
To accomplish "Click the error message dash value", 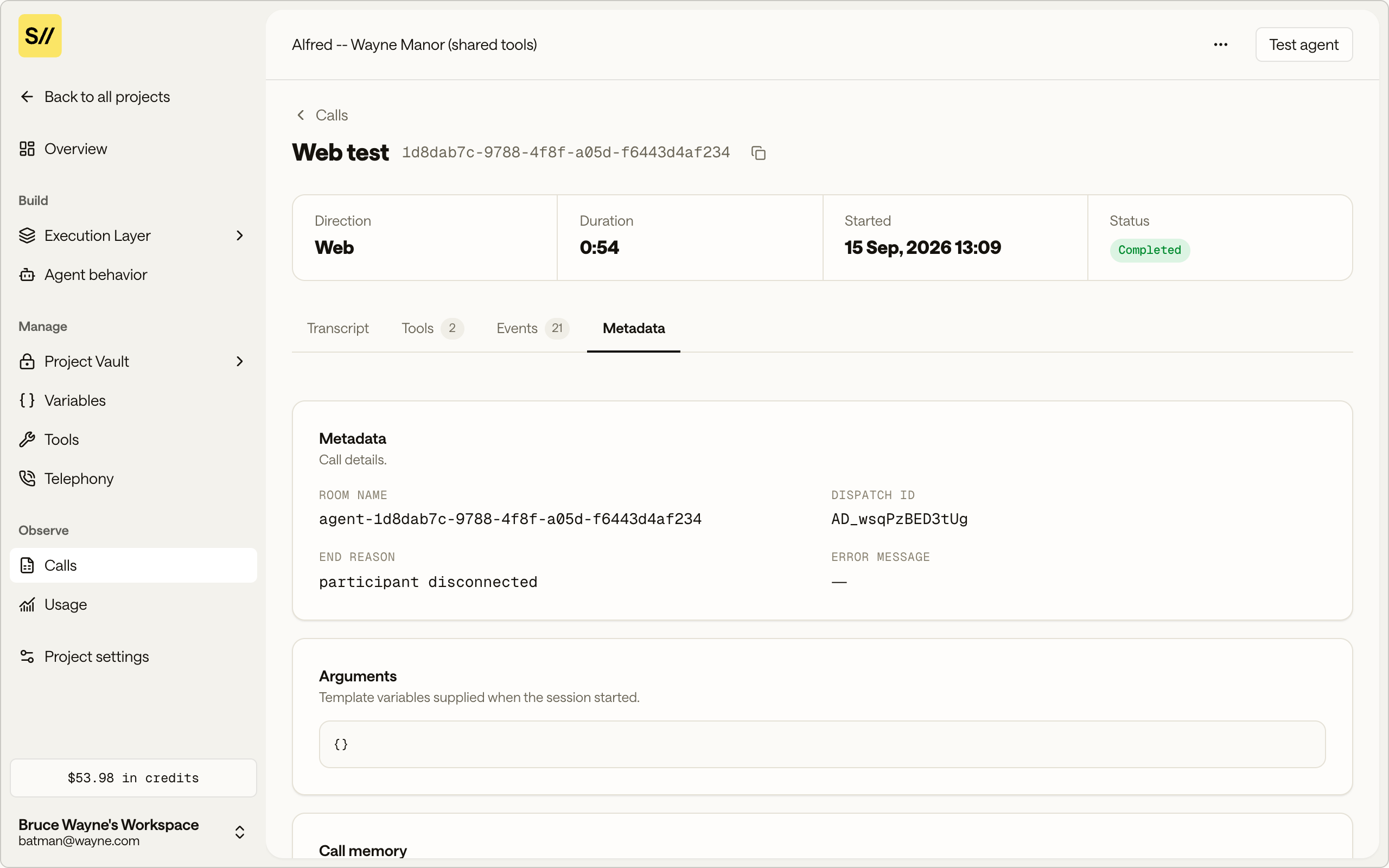I will pyautogui.click(x=839, y=582).
